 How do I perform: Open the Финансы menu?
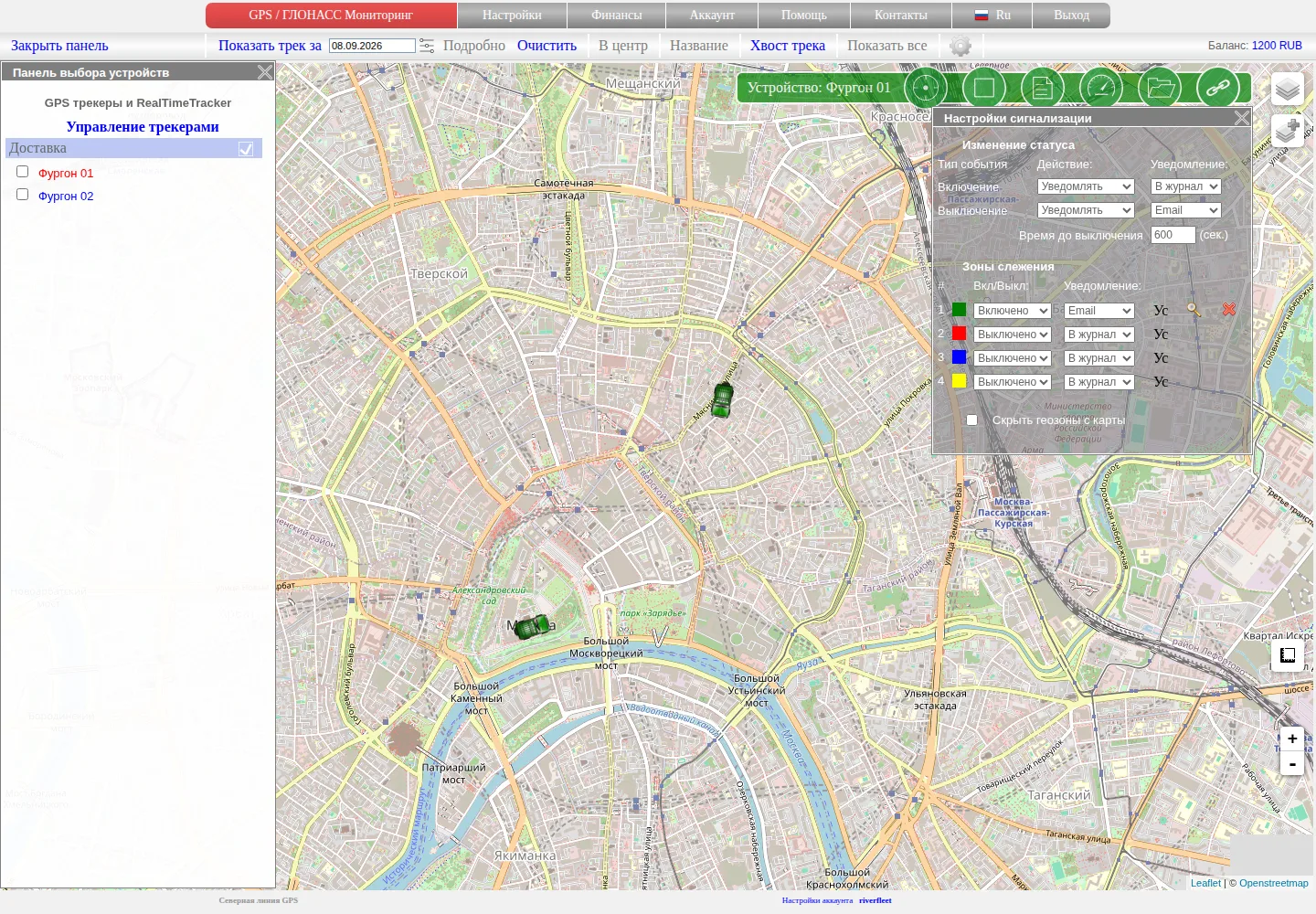click(x=617, y=16)
